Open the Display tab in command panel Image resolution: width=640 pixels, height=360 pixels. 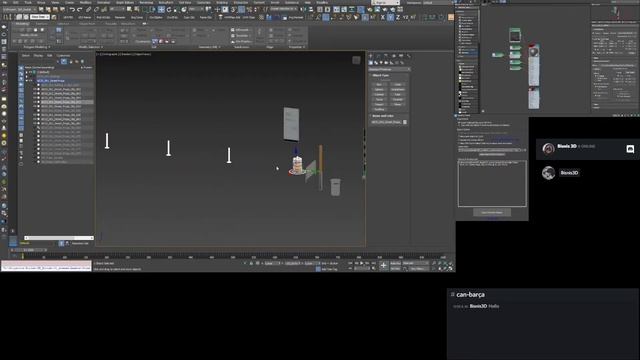pos(402,56)
